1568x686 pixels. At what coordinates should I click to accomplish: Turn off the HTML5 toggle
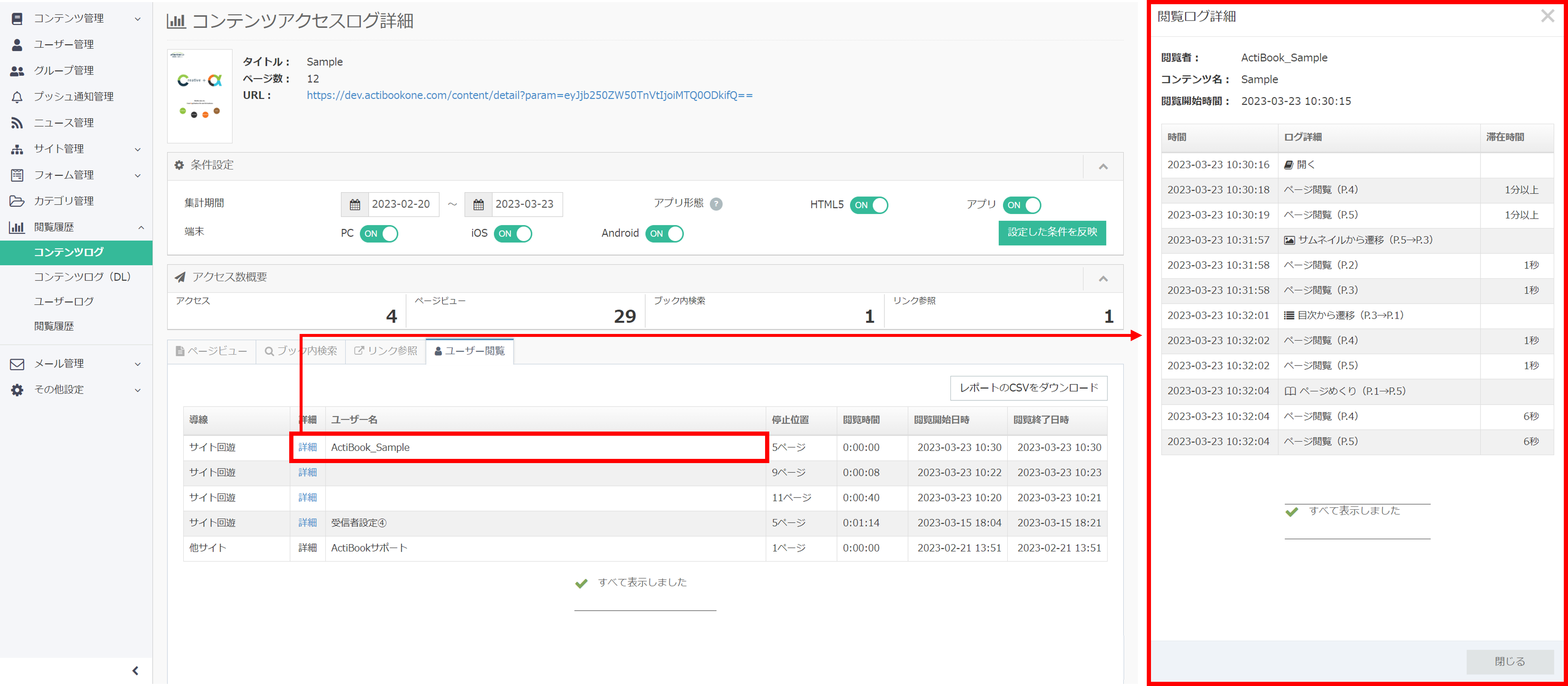[868, 205]
